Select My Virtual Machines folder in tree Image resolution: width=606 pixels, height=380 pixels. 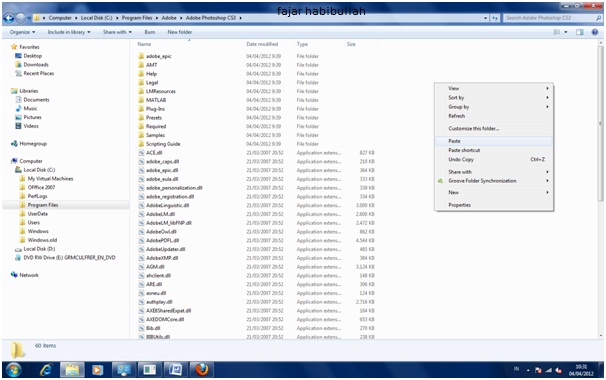(46, 179)
